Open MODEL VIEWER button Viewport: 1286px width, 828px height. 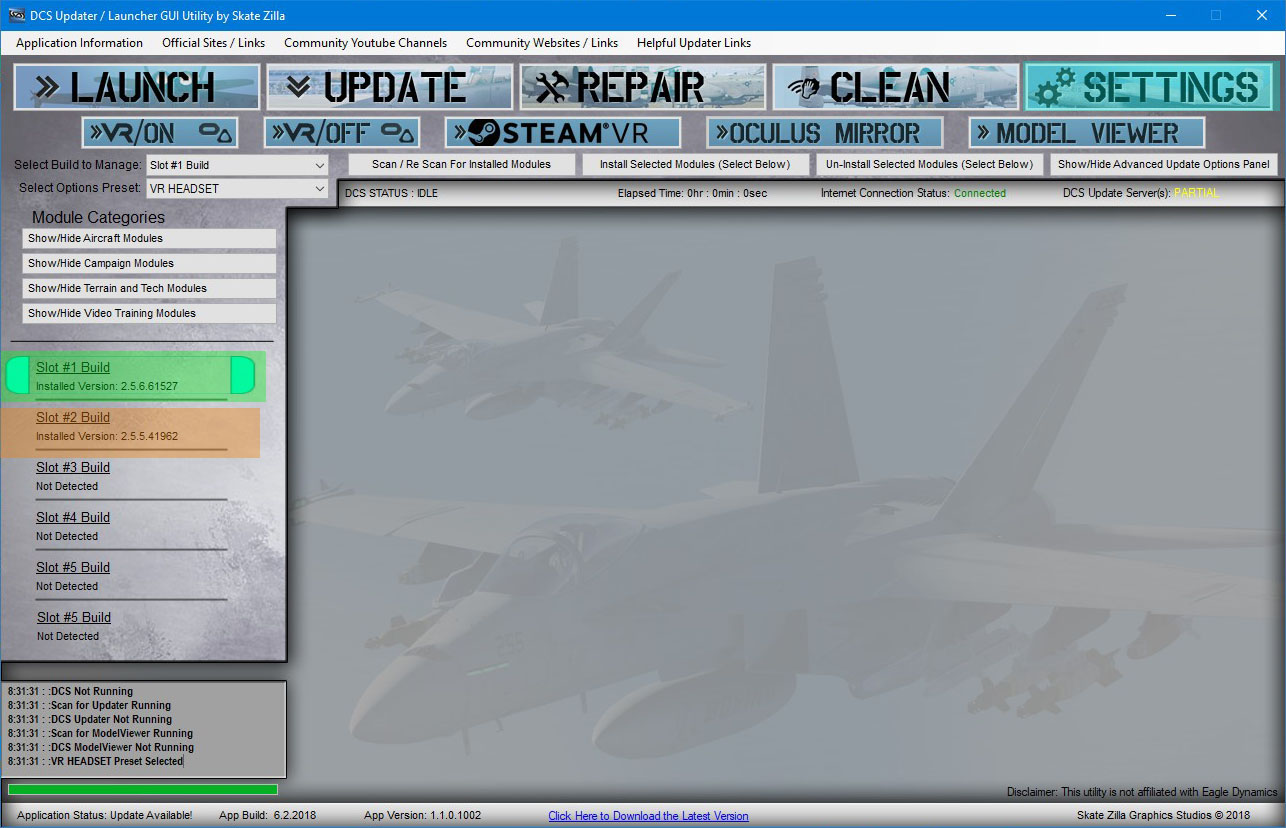coord(1087,133)
